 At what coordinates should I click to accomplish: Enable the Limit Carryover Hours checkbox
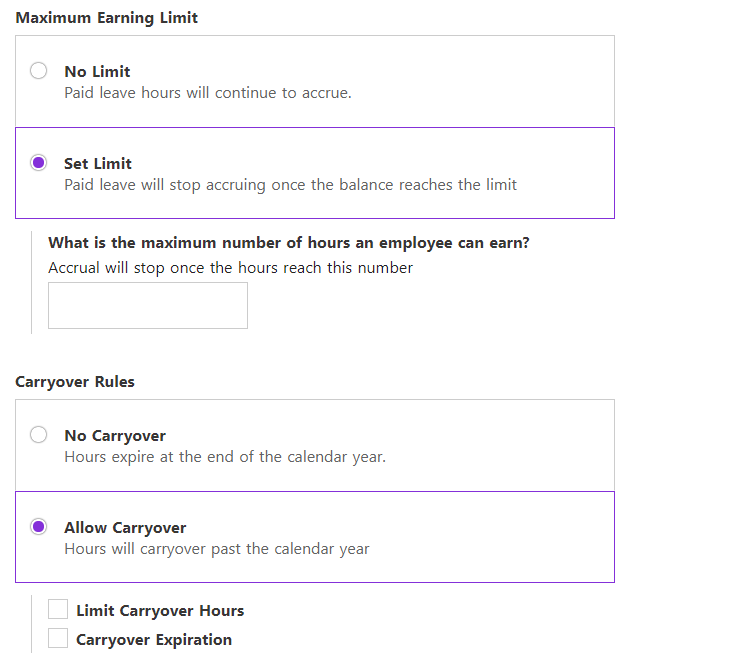[58, 610]
